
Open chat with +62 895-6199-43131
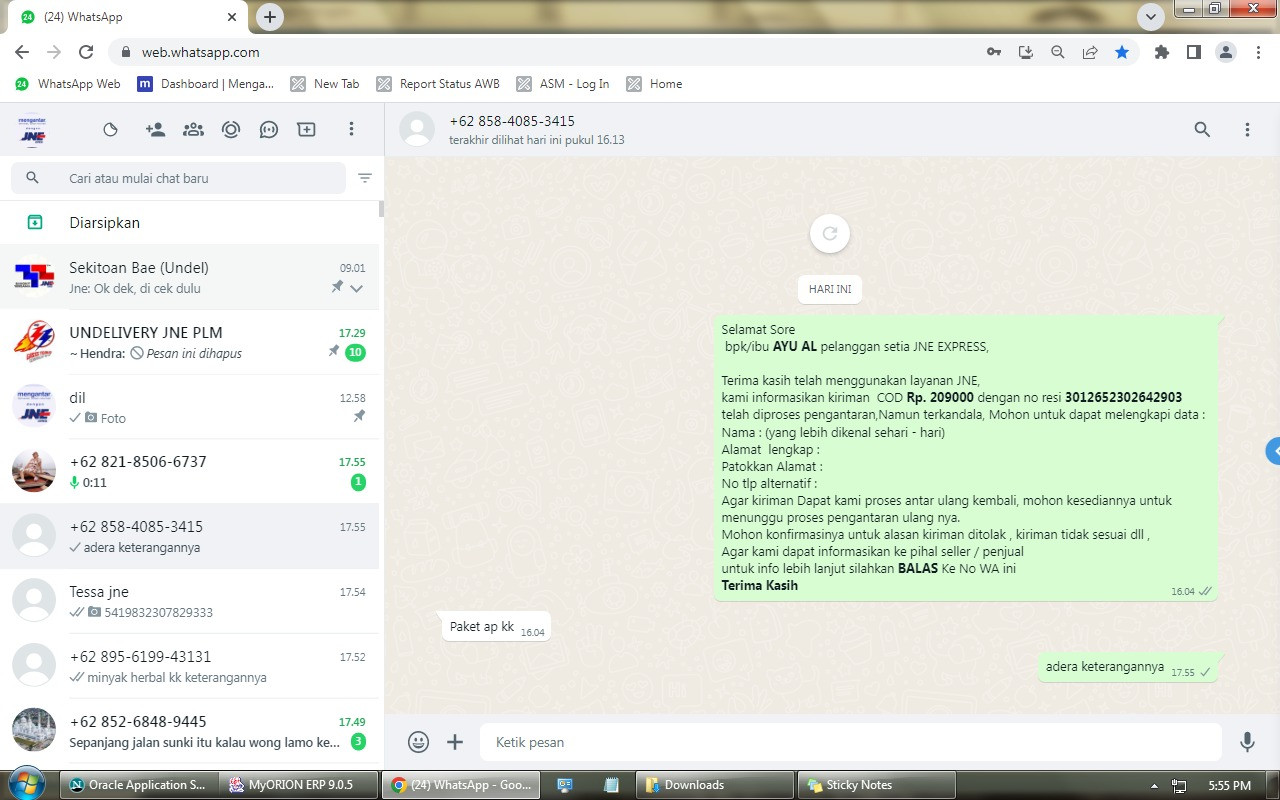(190, 666)
